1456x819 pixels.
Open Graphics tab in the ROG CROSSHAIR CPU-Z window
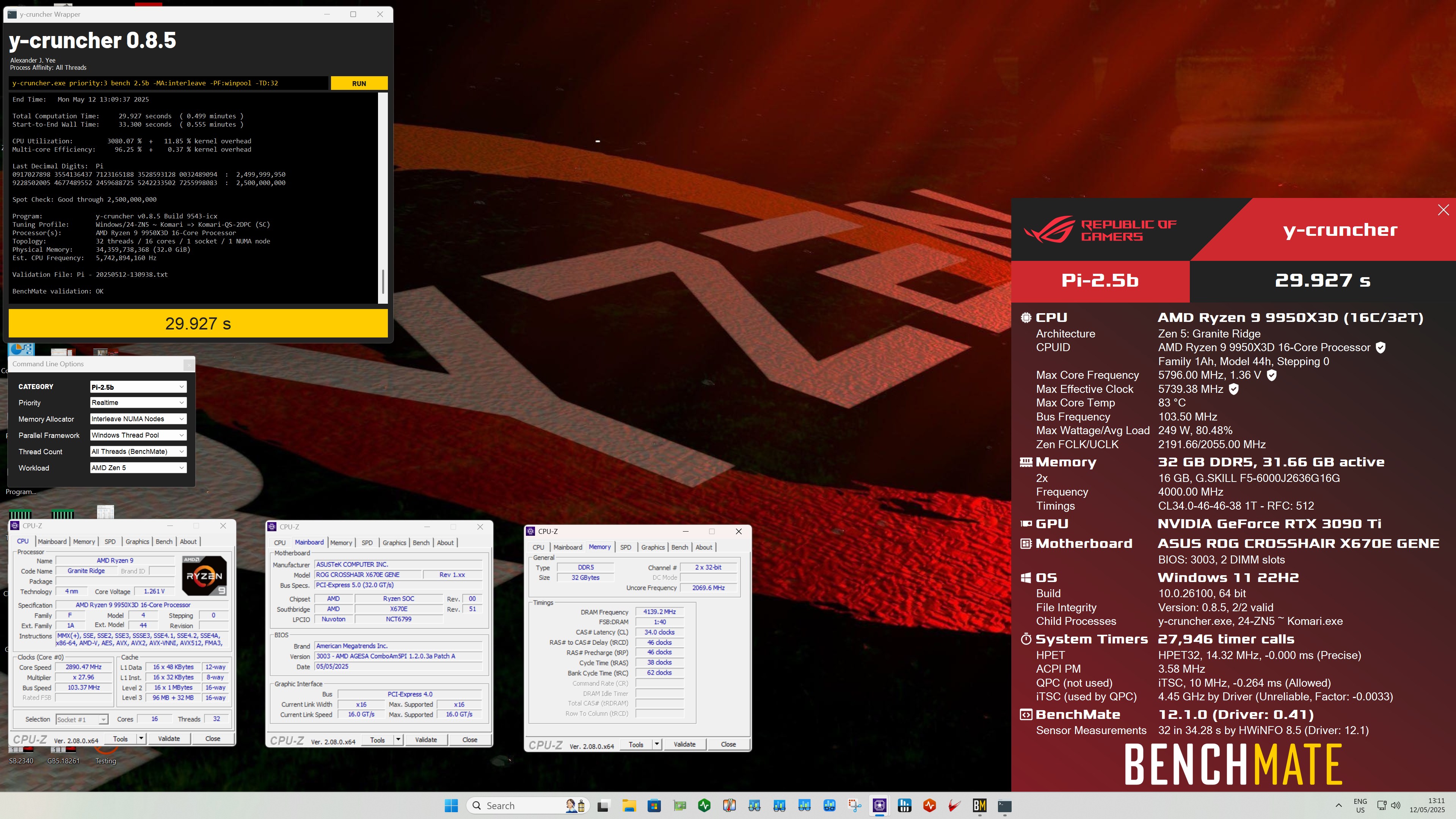pyautogui.click(x=394, y=543)
